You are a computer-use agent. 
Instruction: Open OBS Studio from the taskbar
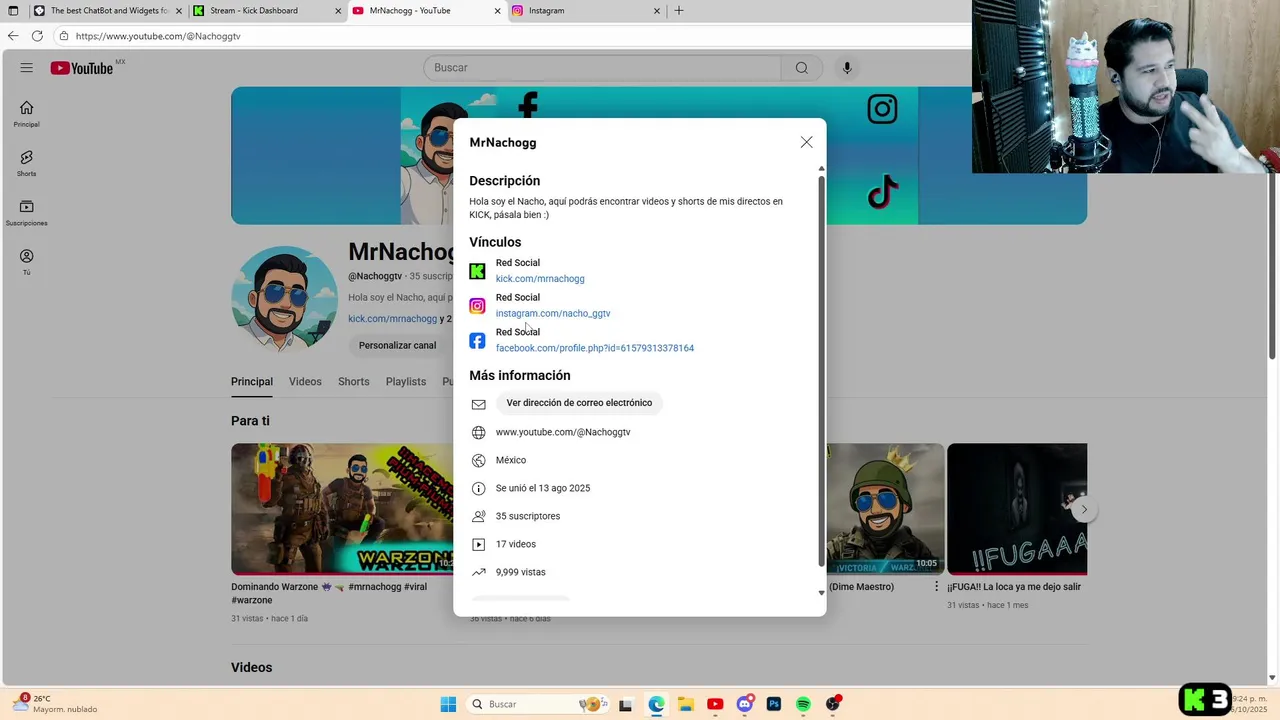click(x=833, y=704)
